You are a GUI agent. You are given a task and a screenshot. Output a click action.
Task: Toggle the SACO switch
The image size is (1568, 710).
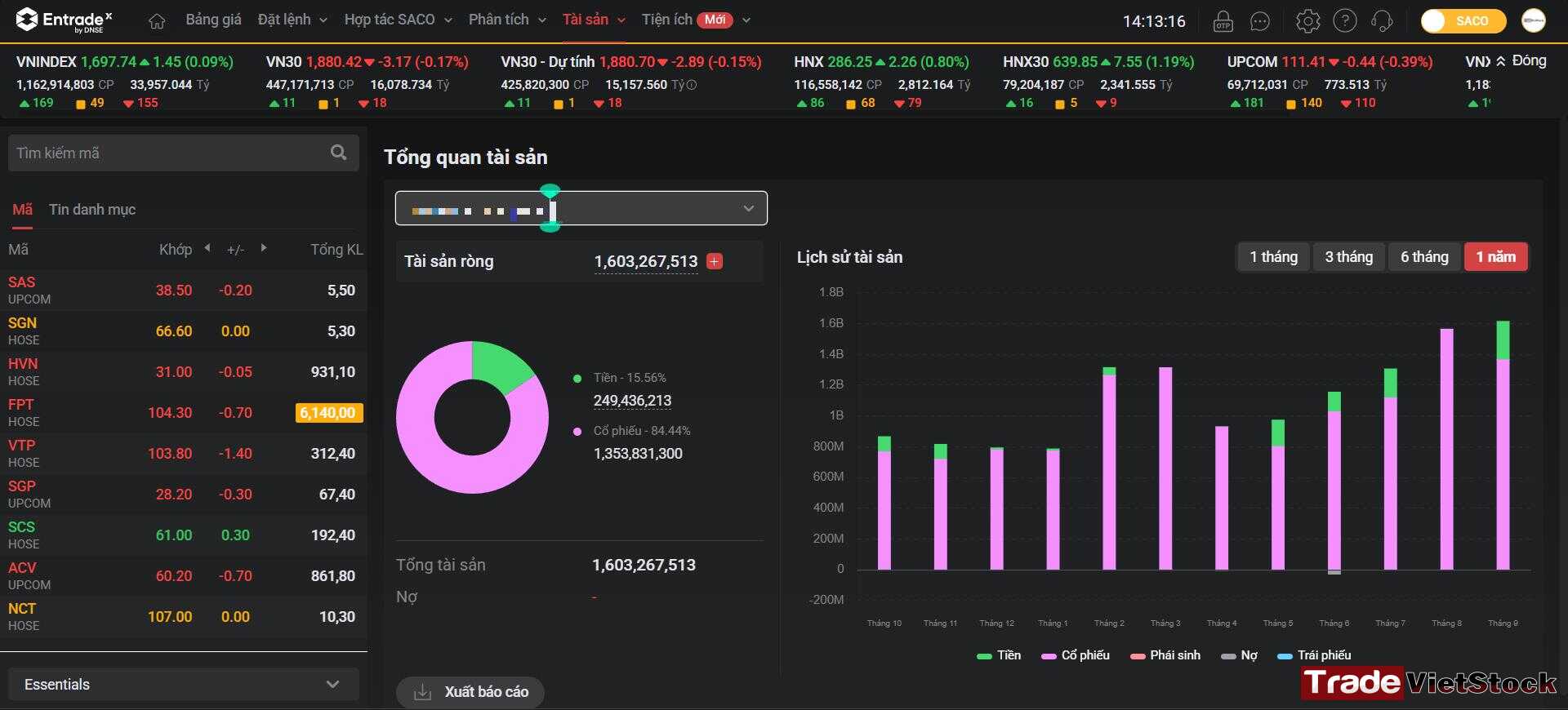coord(1463,21)
